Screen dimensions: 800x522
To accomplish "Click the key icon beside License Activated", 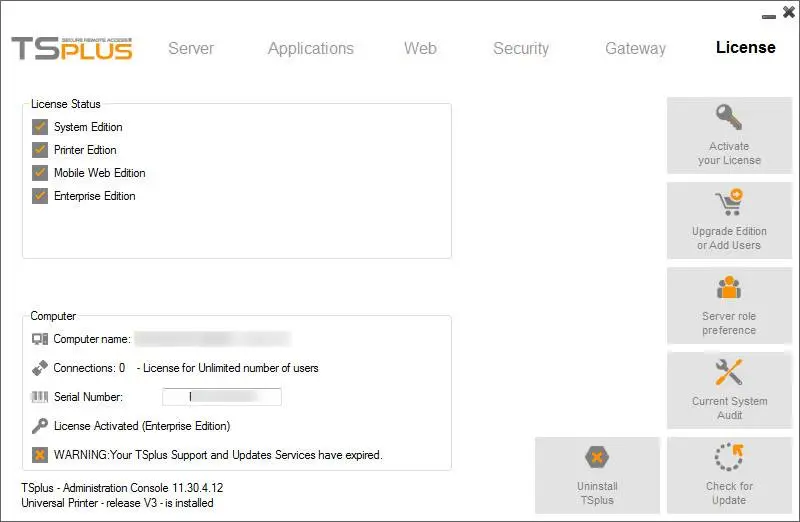I will [x=40, y=426].
